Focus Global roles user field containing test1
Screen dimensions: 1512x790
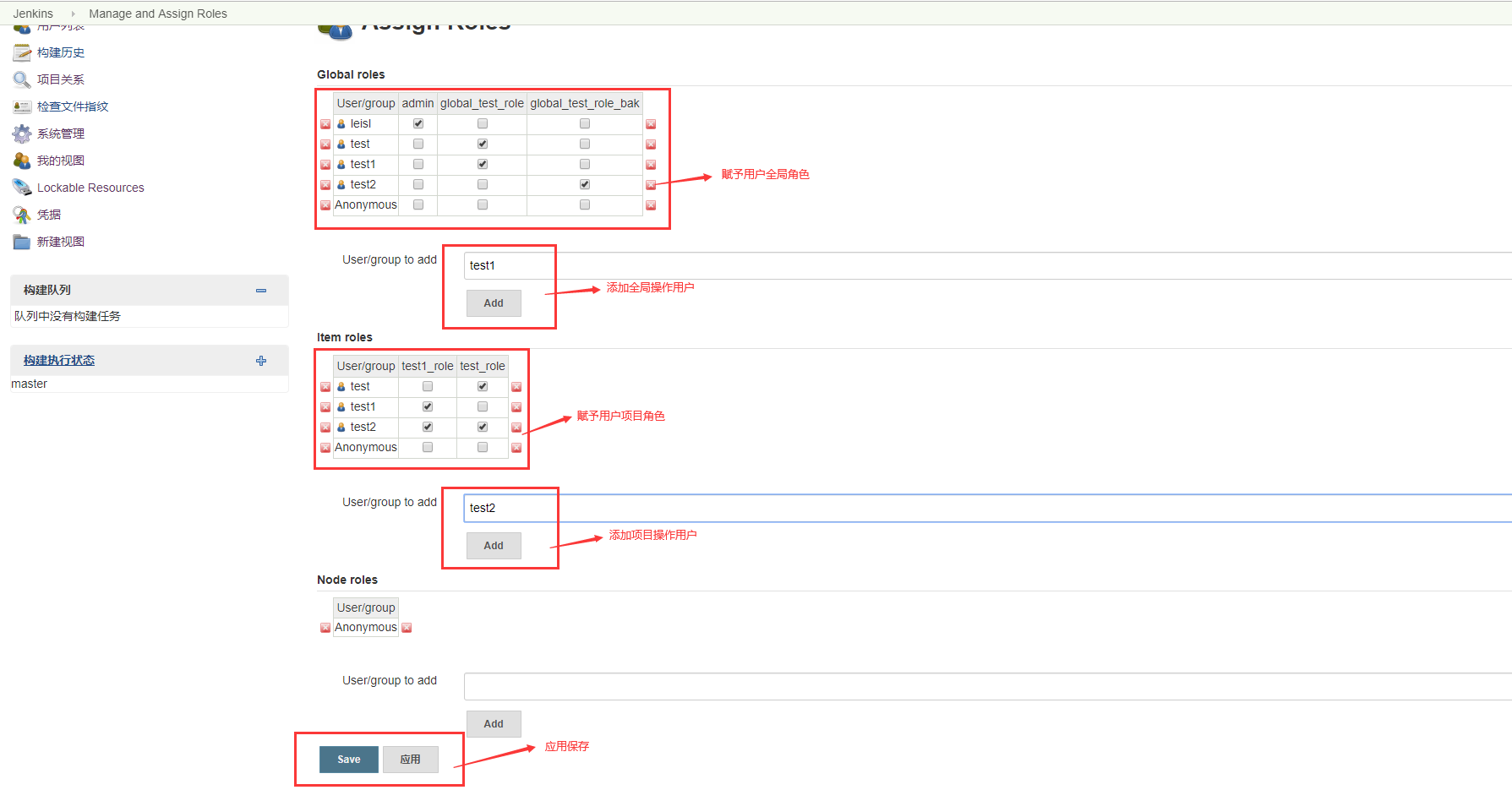(x=987, y=265)
